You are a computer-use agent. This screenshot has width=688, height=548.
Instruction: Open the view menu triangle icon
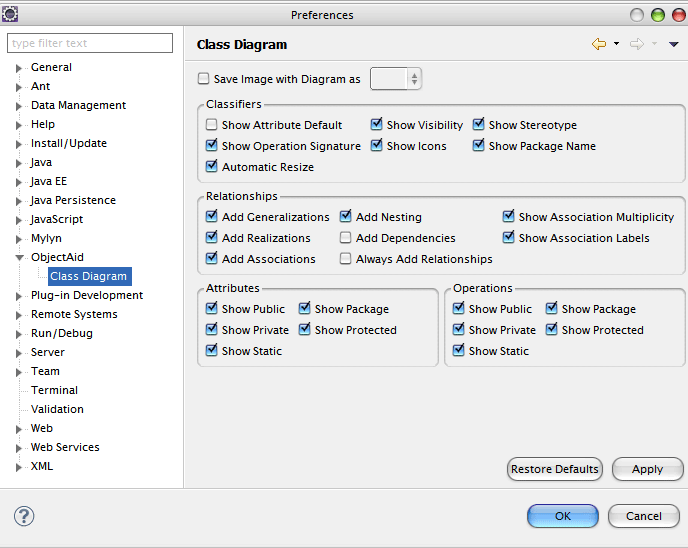[674, 45]
